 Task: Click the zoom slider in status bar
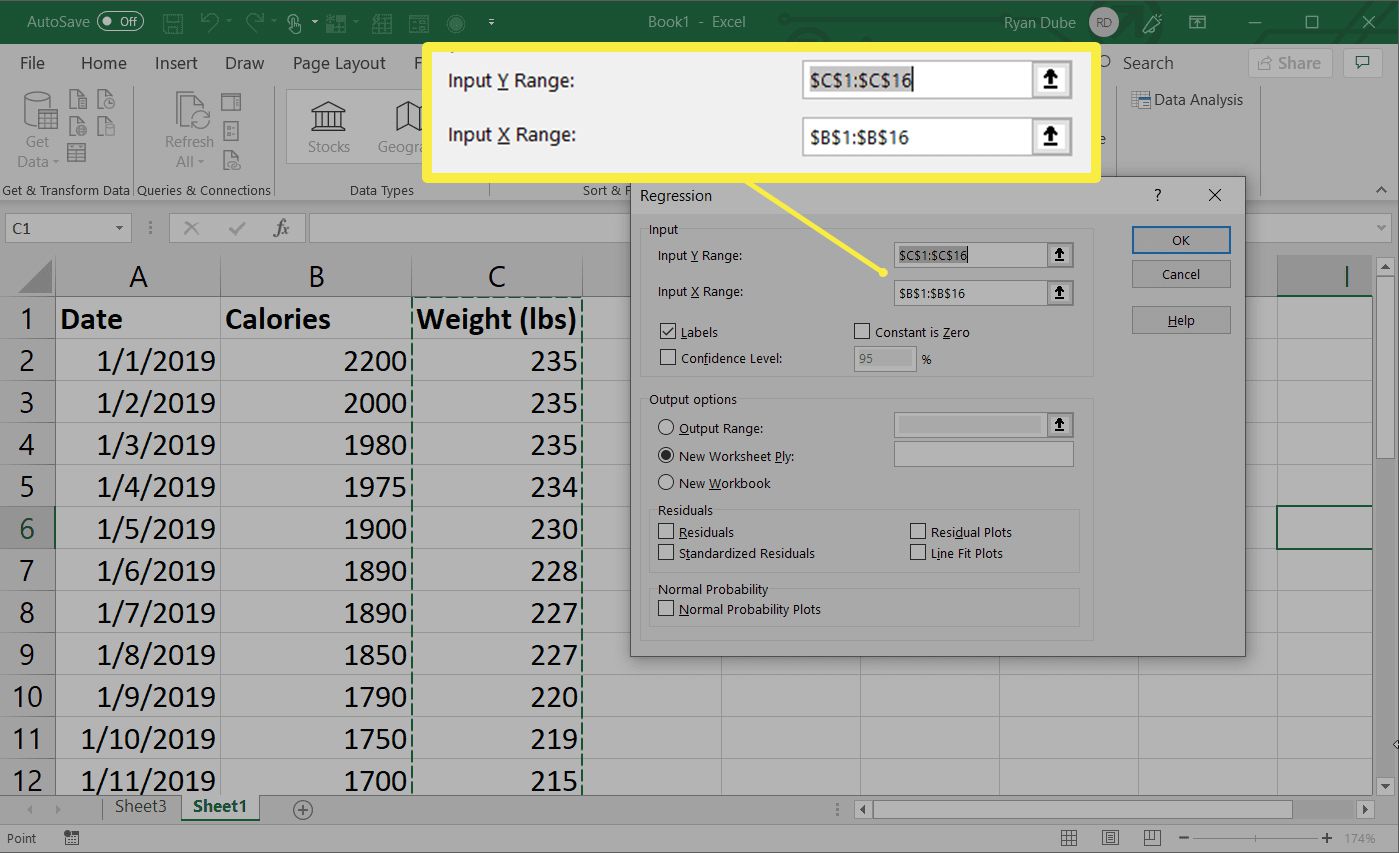[x=1255, y=838]
